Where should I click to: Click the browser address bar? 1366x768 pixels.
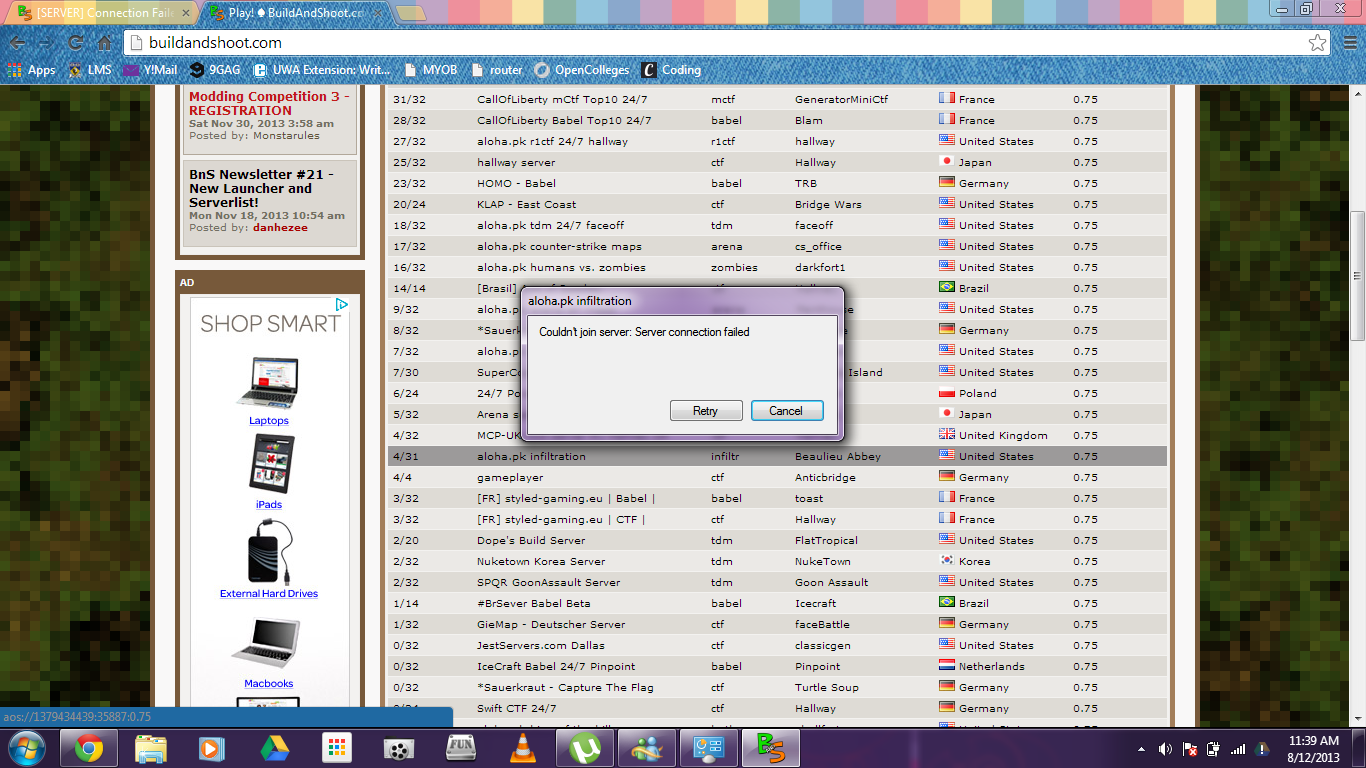point(700,43)
